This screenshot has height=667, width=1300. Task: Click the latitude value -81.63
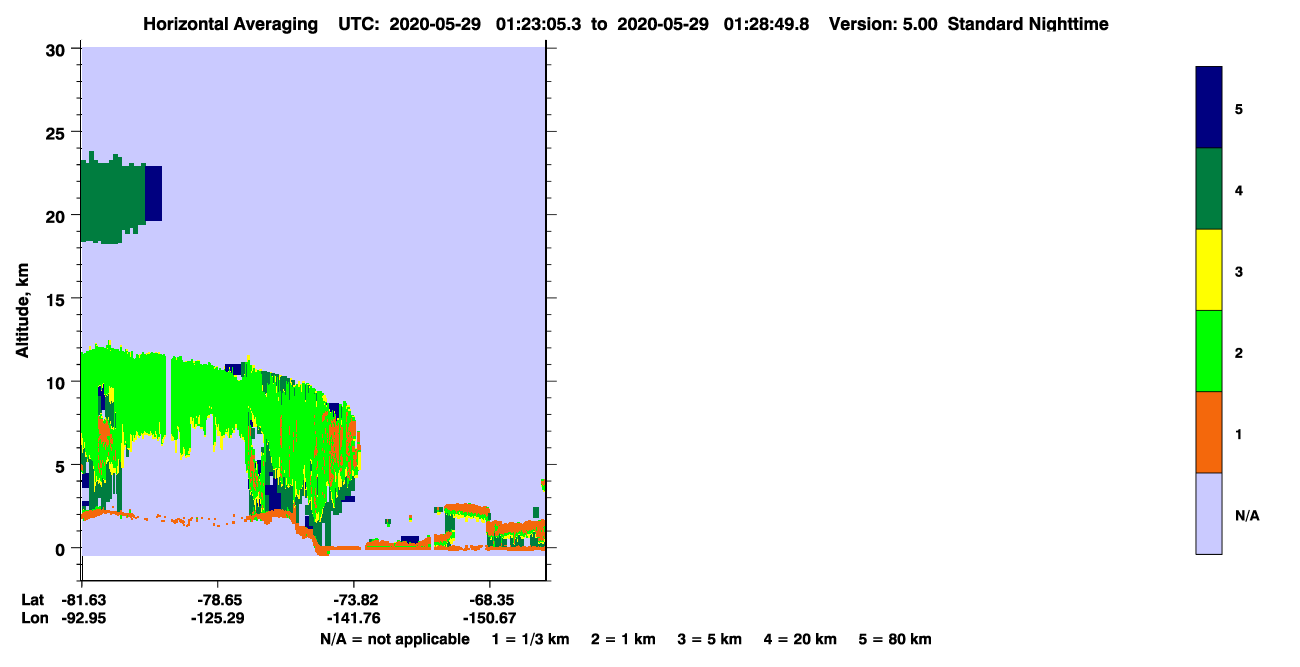pyautogui.click(x=82, y=600)
